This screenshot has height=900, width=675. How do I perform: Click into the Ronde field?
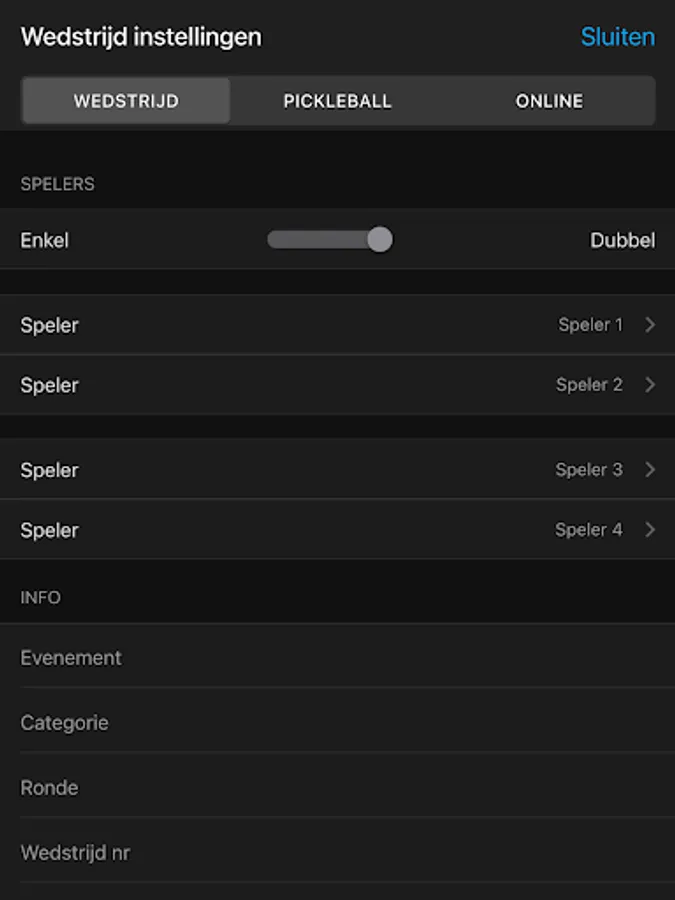pyautogui.click(x=337, y=788)
